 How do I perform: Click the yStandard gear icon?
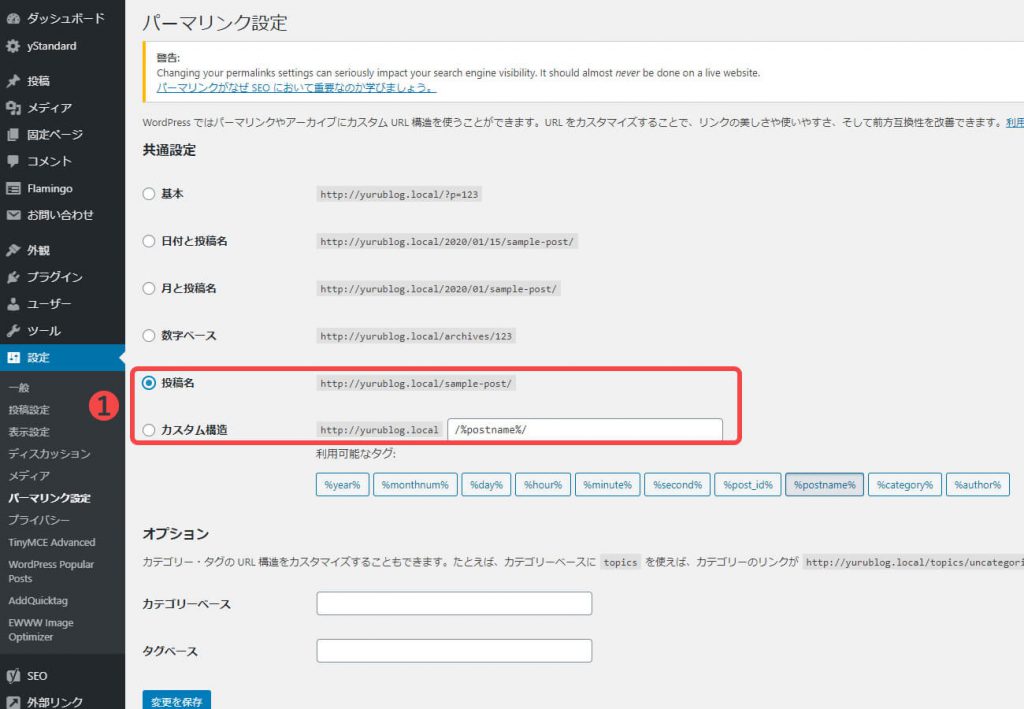click(x=13, y=46)
